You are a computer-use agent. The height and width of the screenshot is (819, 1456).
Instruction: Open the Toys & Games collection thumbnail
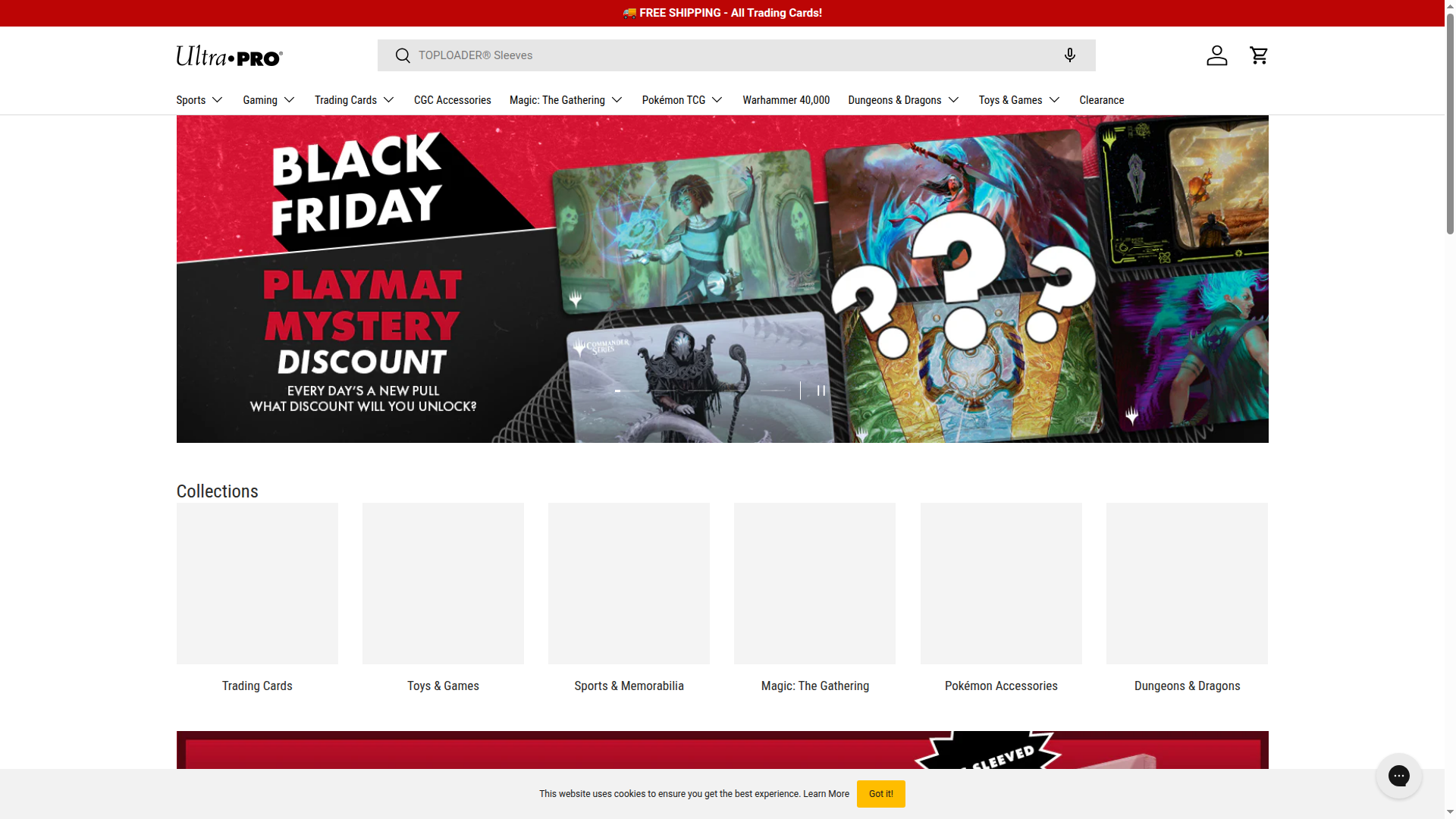pos(443,583)
